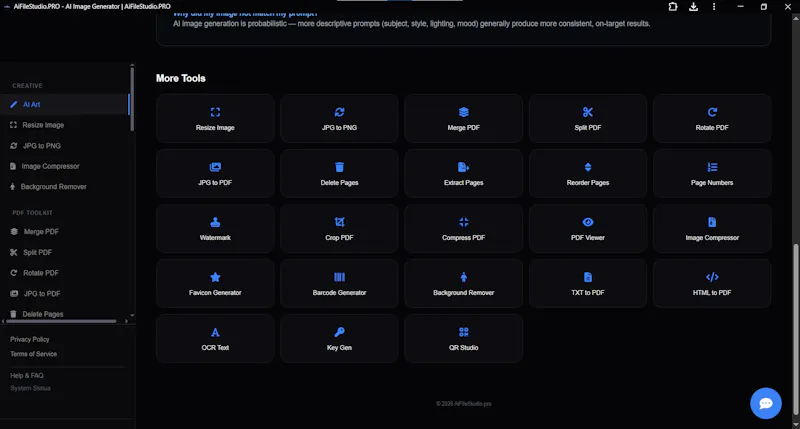Image resolution: width=800 pixels, height=429 pixels.
Task: Select Image Compressor in the sidebar
Action: (x=65, y=166)
